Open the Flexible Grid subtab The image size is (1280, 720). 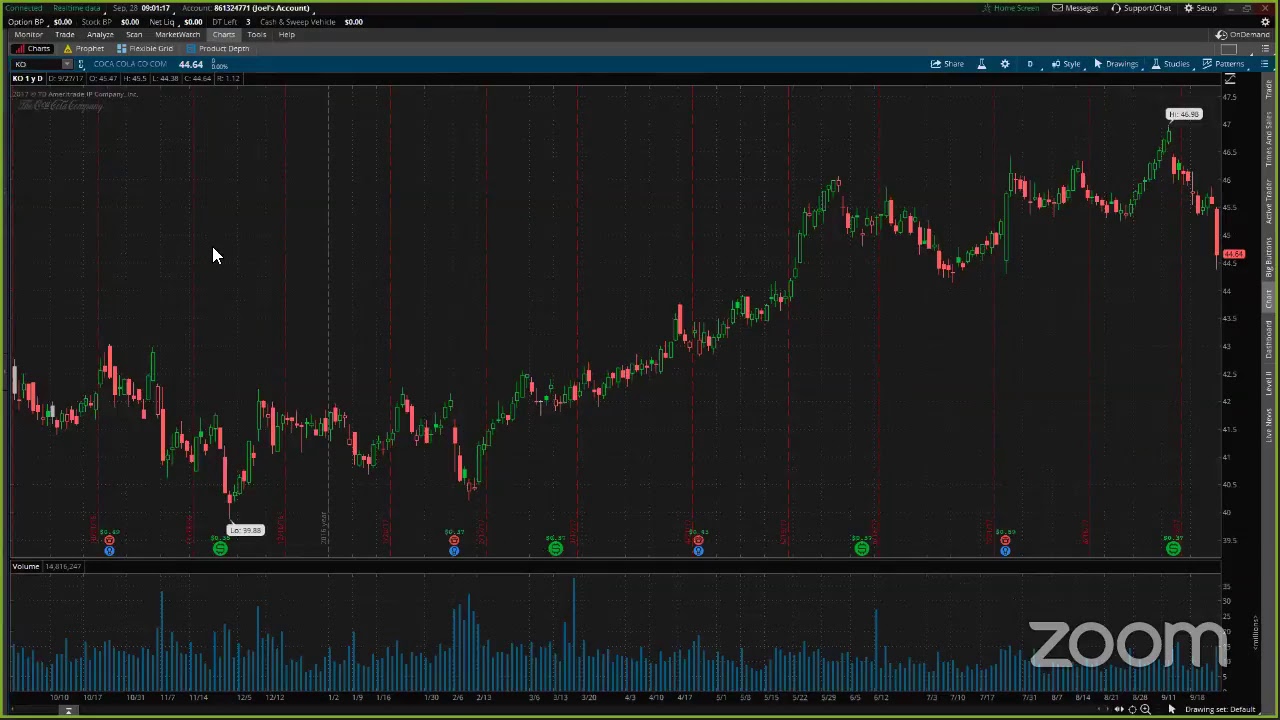pos(145,48)
